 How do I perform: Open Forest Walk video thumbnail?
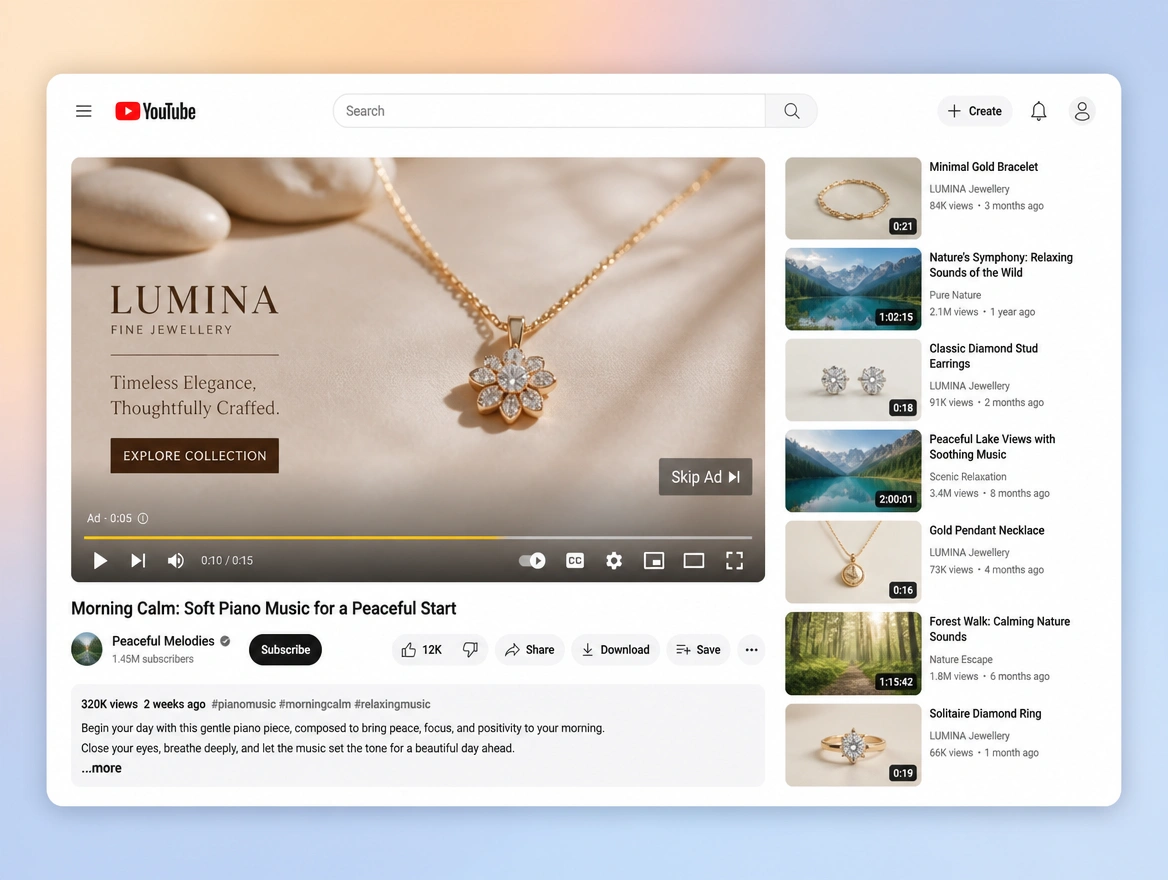[x=853, y=653]
